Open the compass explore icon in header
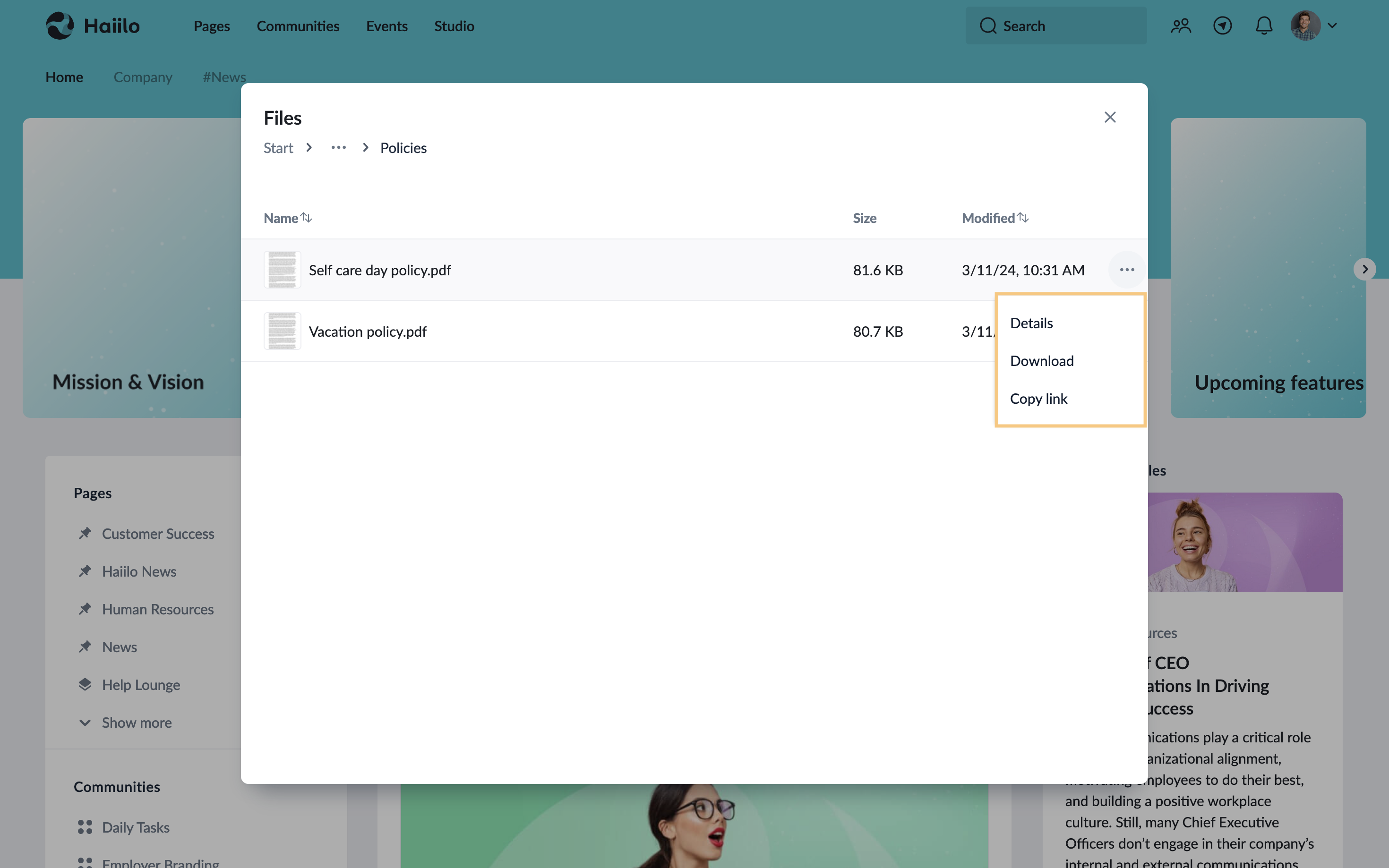 pyautogui.click(x=1223, y=26)
